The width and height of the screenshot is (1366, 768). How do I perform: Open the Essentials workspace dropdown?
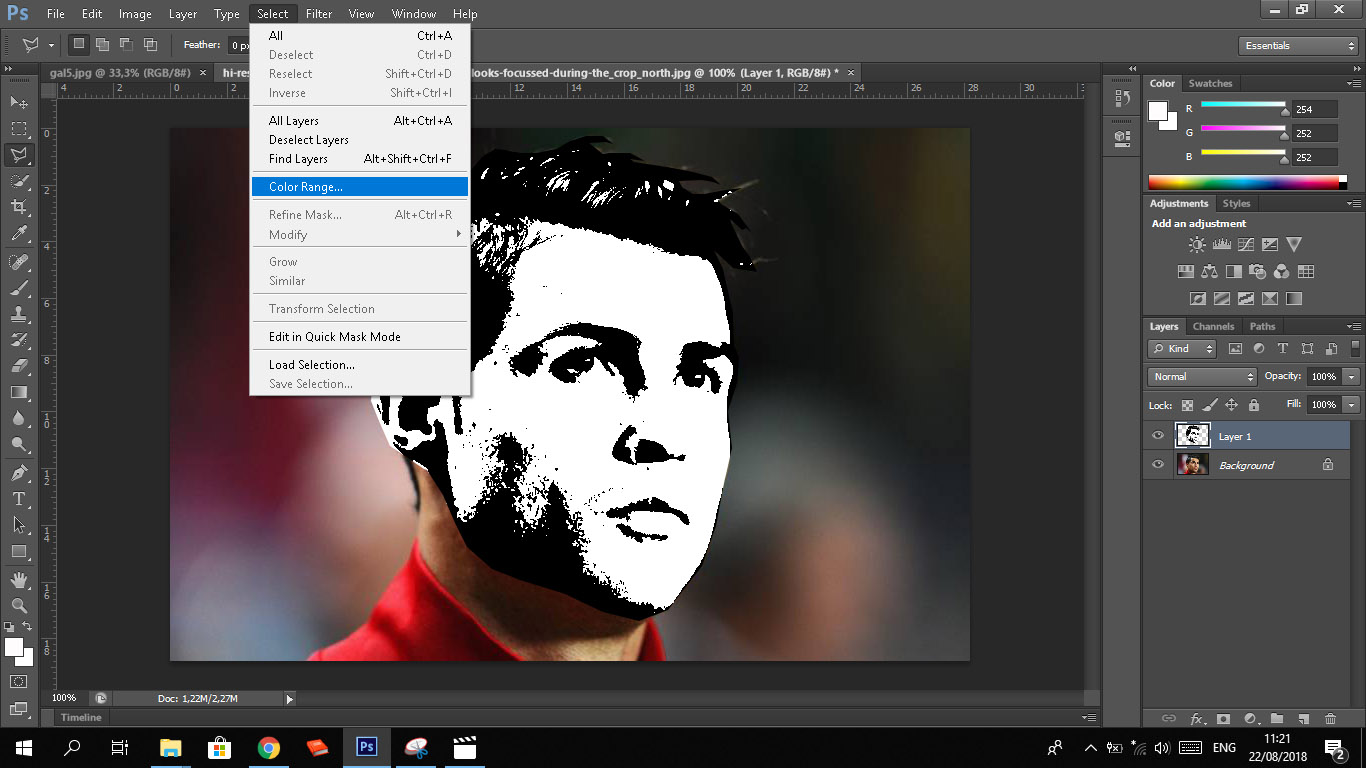[x=1297, y=46]
